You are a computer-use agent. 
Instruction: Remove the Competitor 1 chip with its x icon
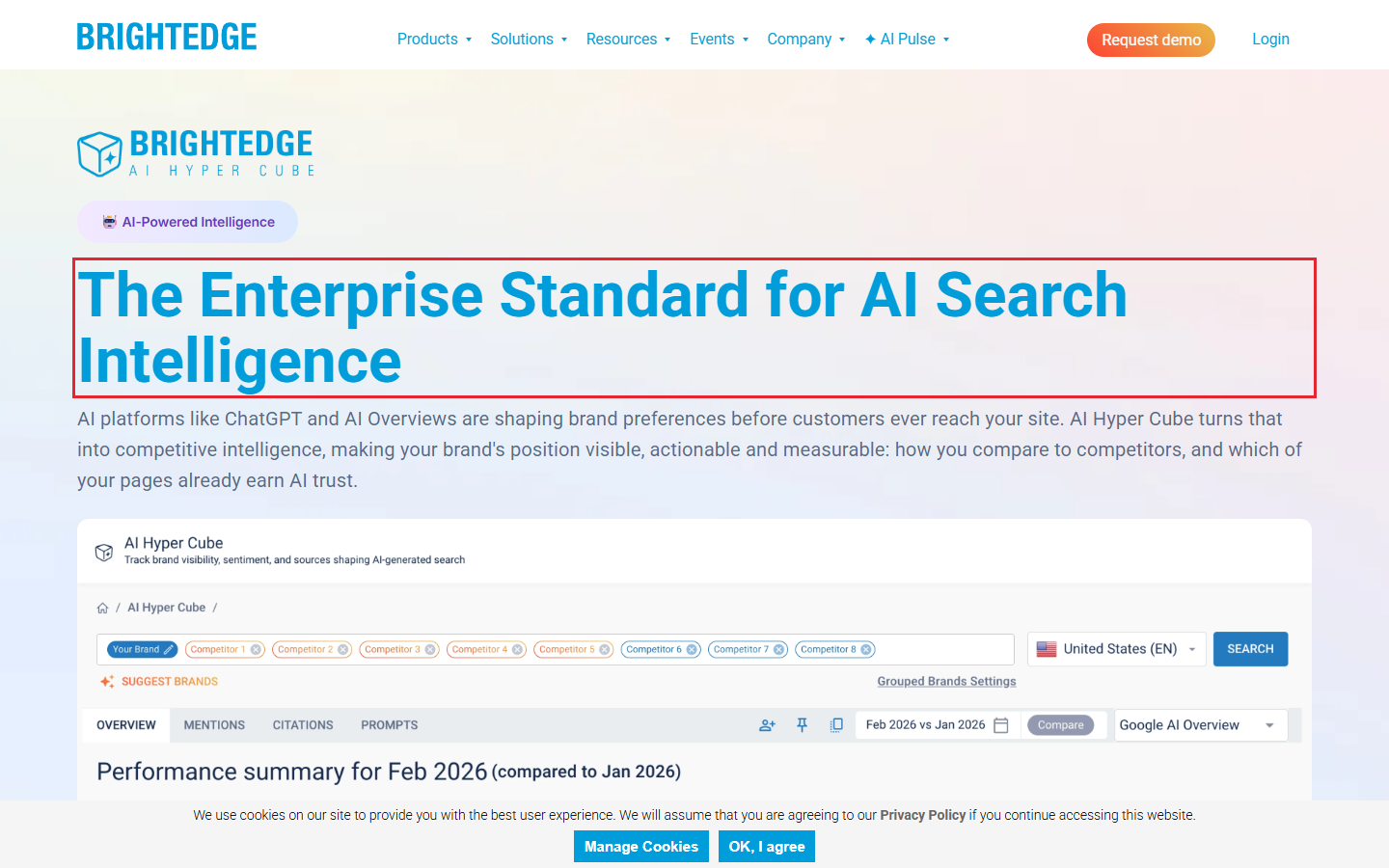(256, 650)
